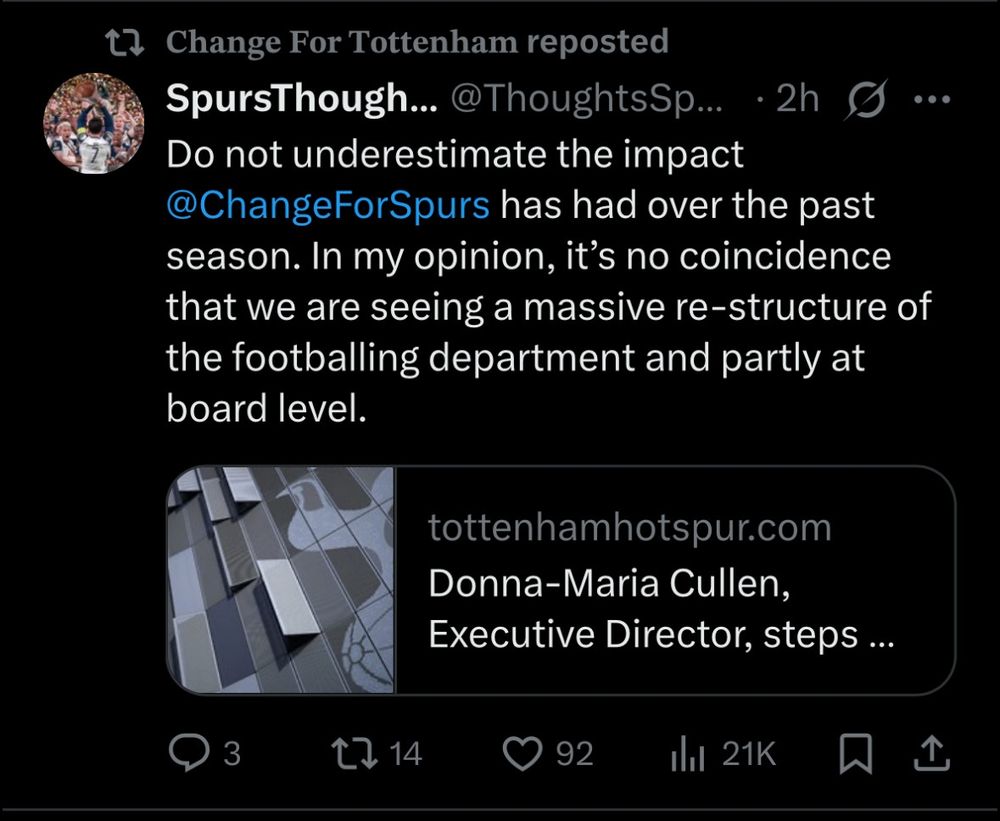This screenshot has height=821, width=1000.
Task: Open the tweet by clicking its body text
Action: click(548, 307)
